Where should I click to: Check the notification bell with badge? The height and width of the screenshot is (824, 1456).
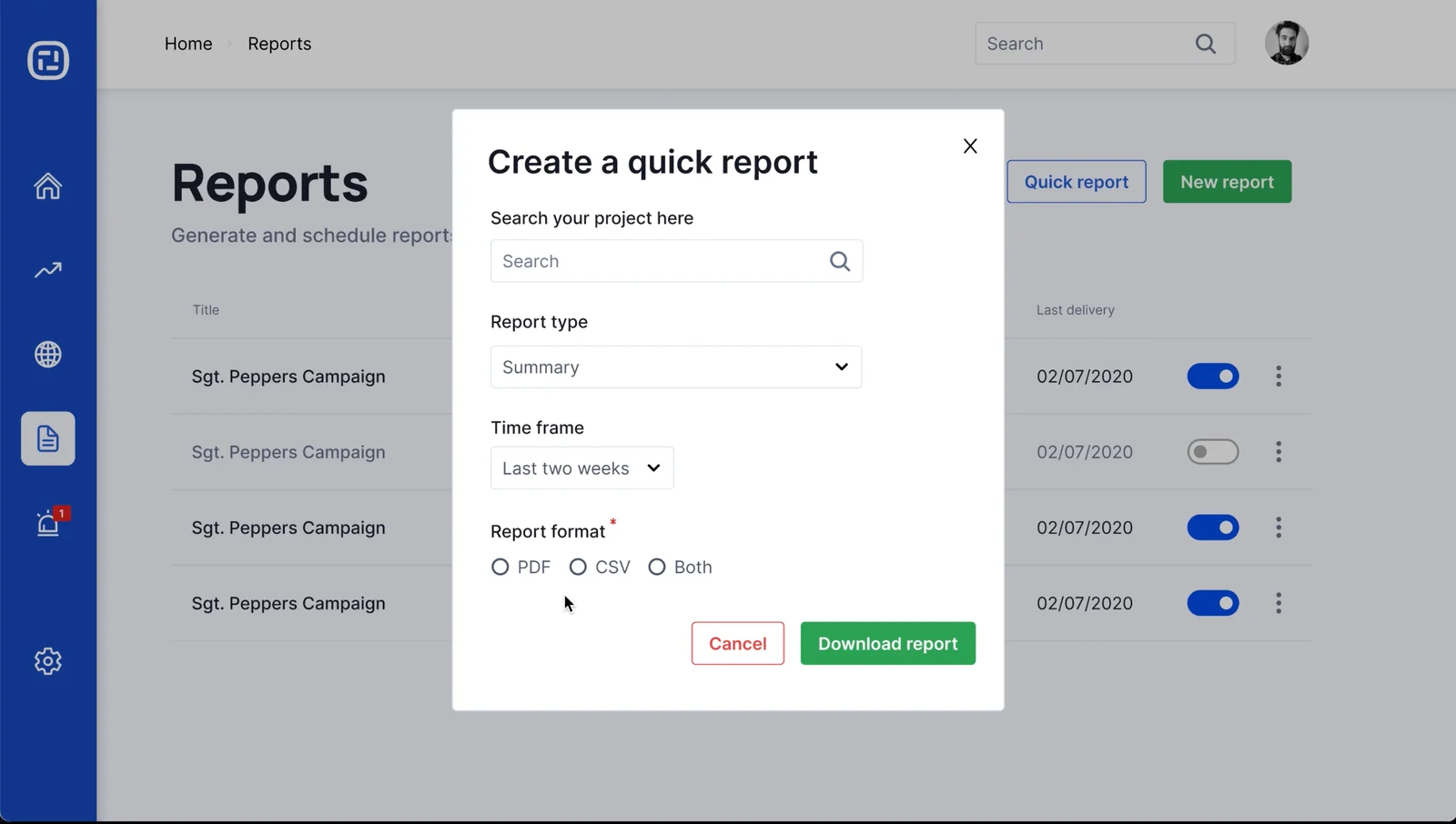tap(47, 523)
